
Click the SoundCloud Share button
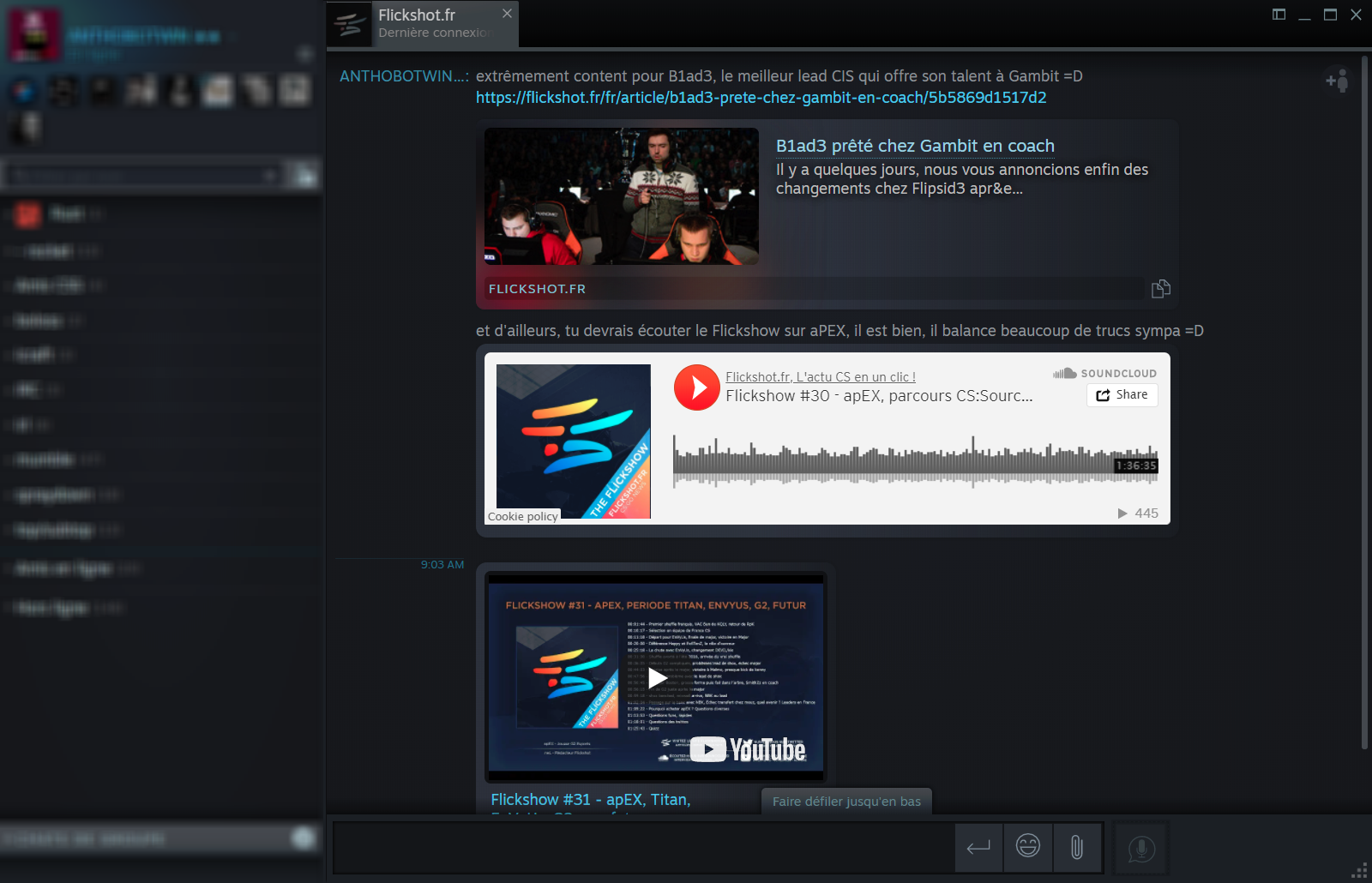pos(1122,395)
